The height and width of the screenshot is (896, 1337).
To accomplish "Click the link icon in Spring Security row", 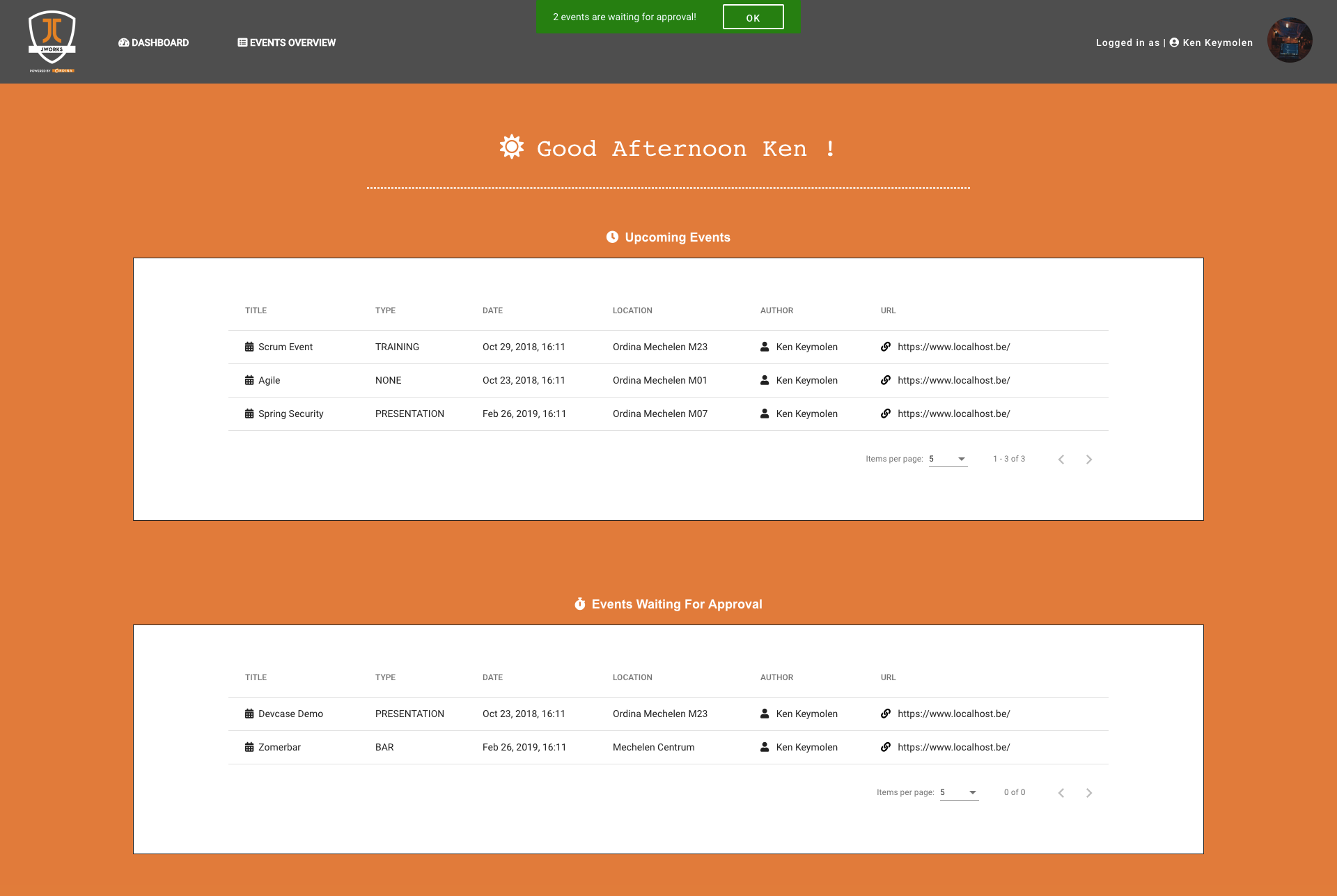I will [886, 414].
